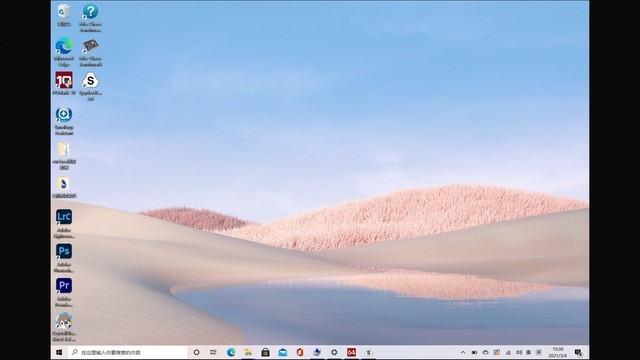The height and width of the screenshot is (360, 640).
Task: Open the red 64 app on taskbar
Action: 351,352
